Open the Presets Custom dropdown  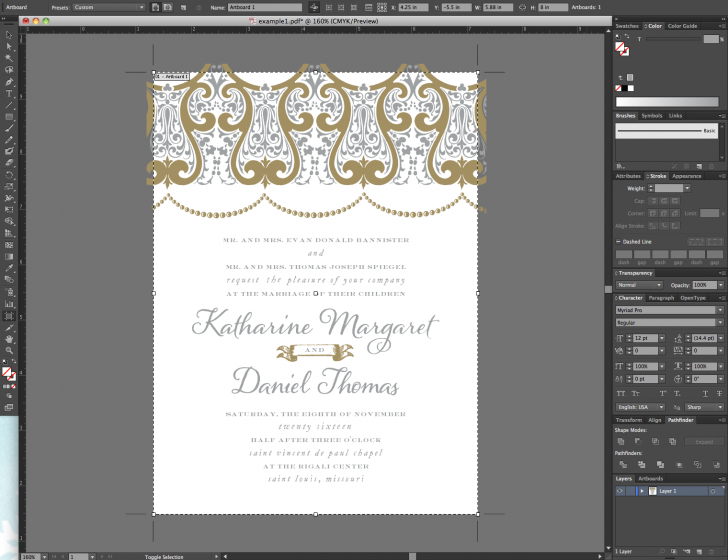coord(109,7)
